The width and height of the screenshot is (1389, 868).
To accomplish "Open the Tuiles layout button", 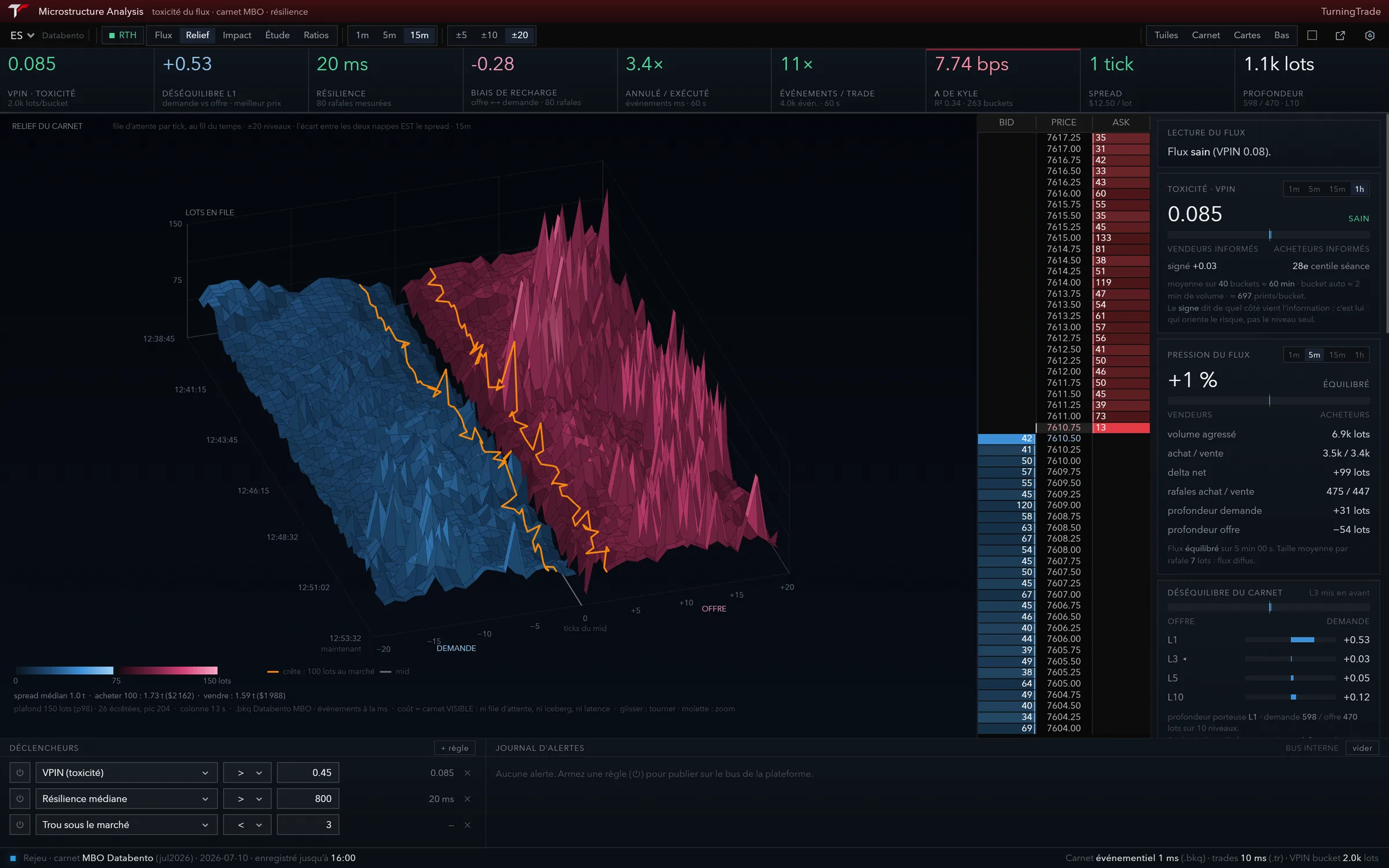I will point(1166,35).
